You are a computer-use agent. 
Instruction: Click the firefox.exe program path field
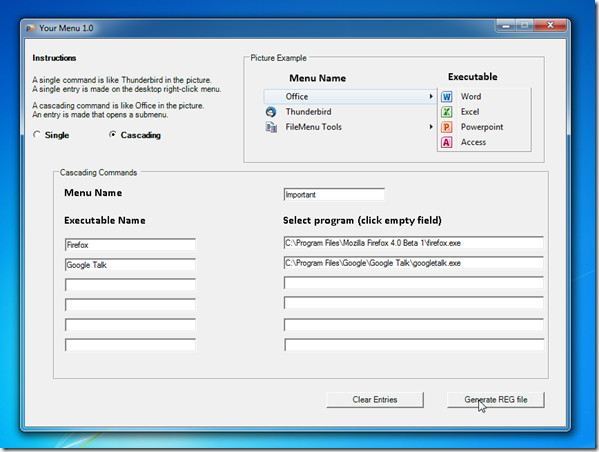coord(413,243)
